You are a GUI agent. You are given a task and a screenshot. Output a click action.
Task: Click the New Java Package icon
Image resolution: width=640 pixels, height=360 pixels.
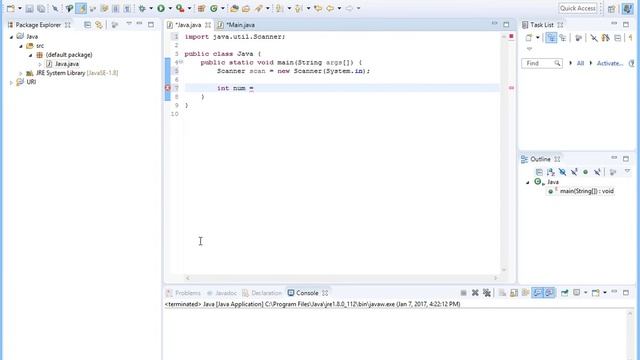(x=201, y=8)
